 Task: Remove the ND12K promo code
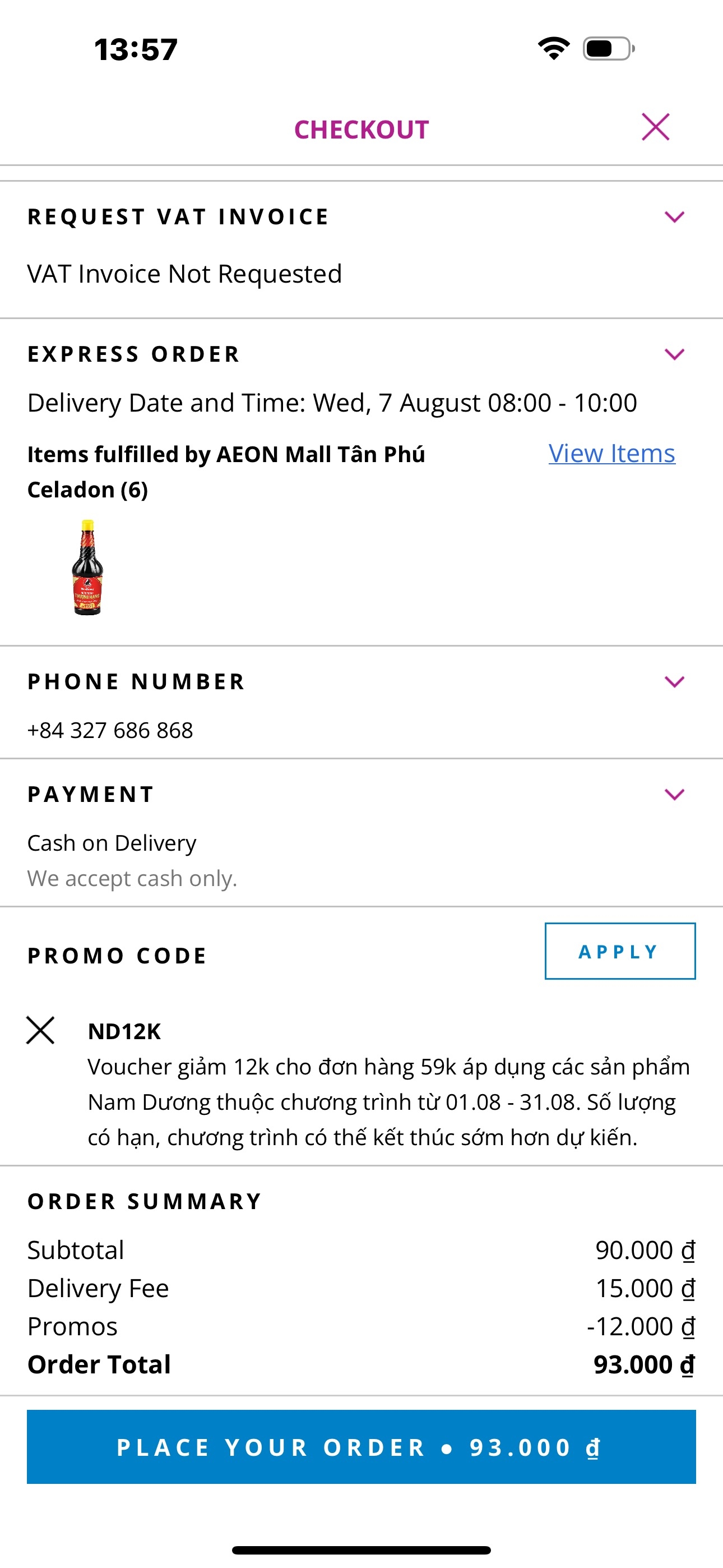tap(40, 1031)
